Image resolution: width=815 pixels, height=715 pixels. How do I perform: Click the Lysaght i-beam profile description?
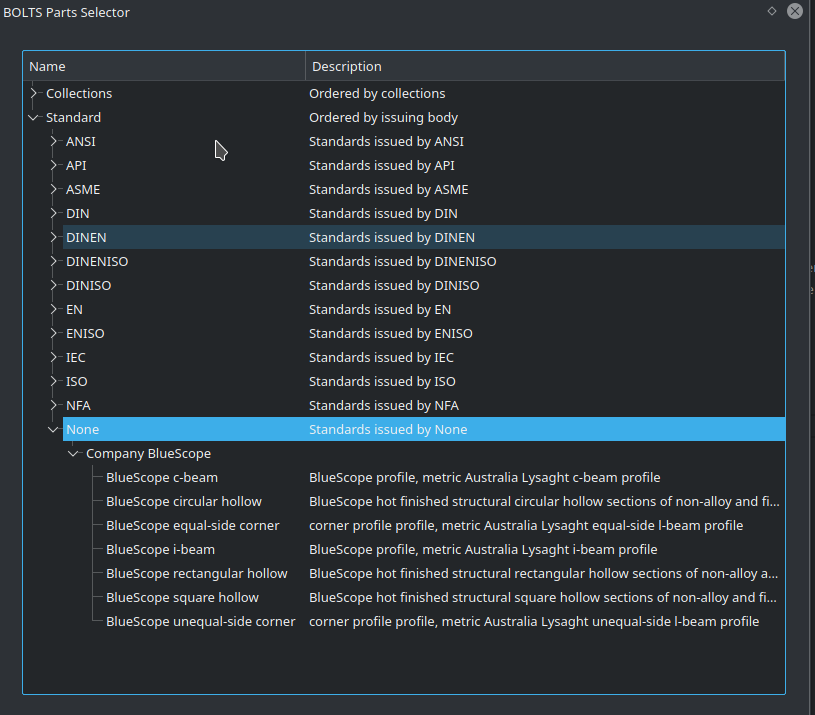coord(483,549)
